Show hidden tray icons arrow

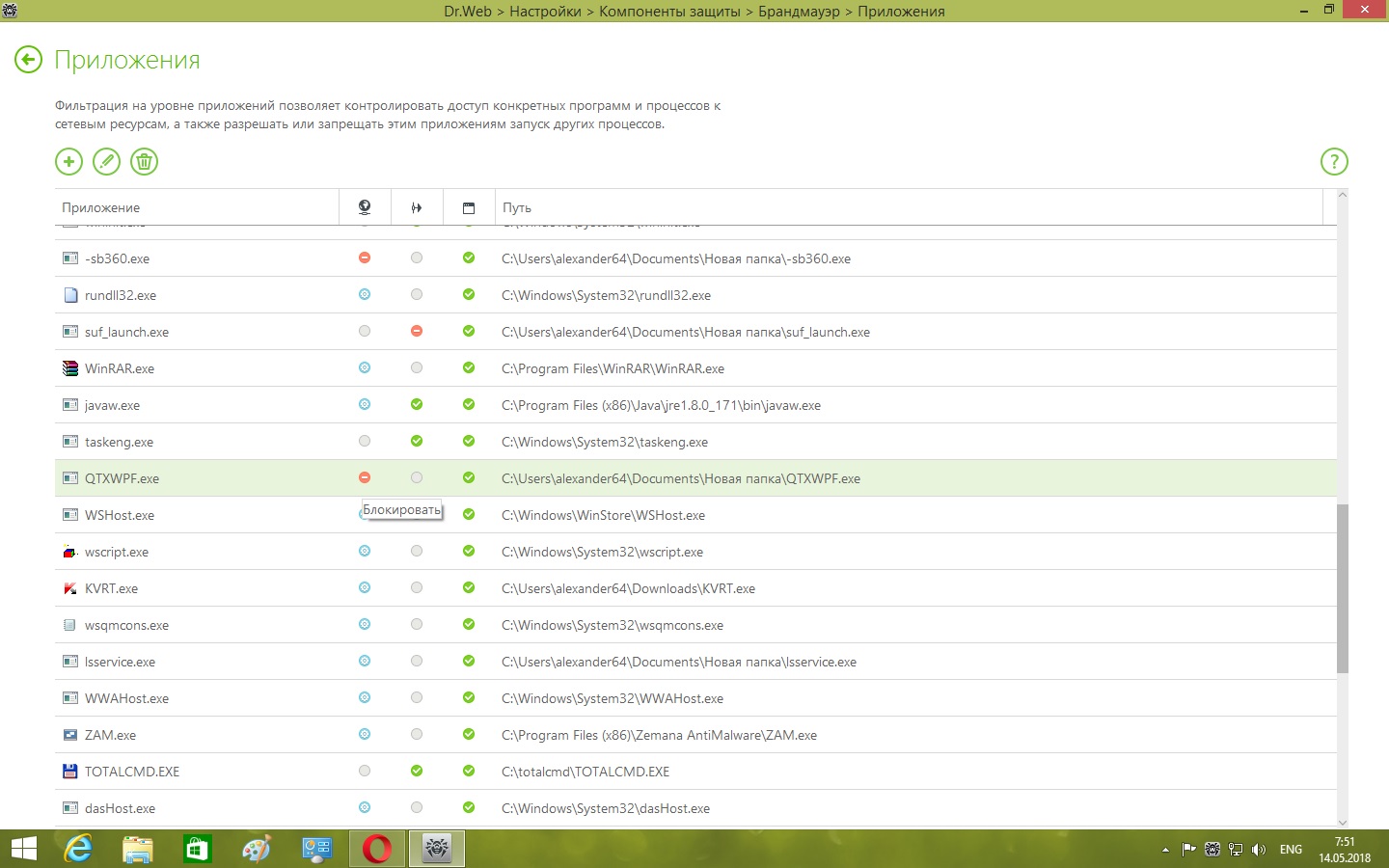tap(1165, 850)
